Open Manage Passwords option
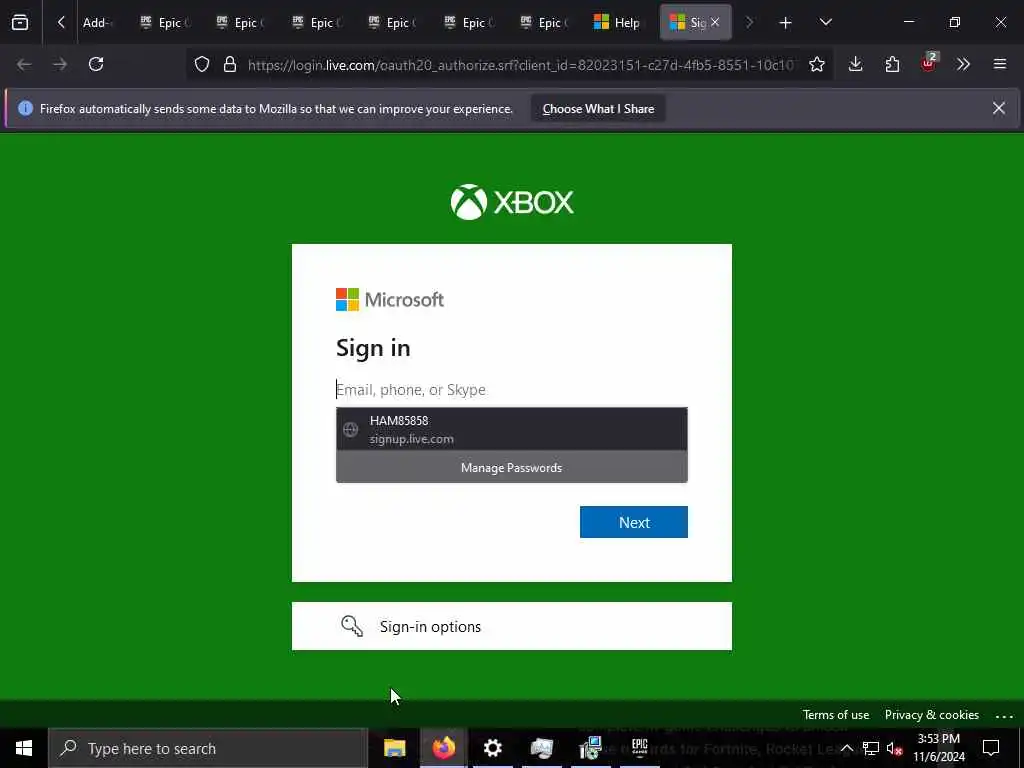Screen dimensions: 1024x768 click(511, 468)
